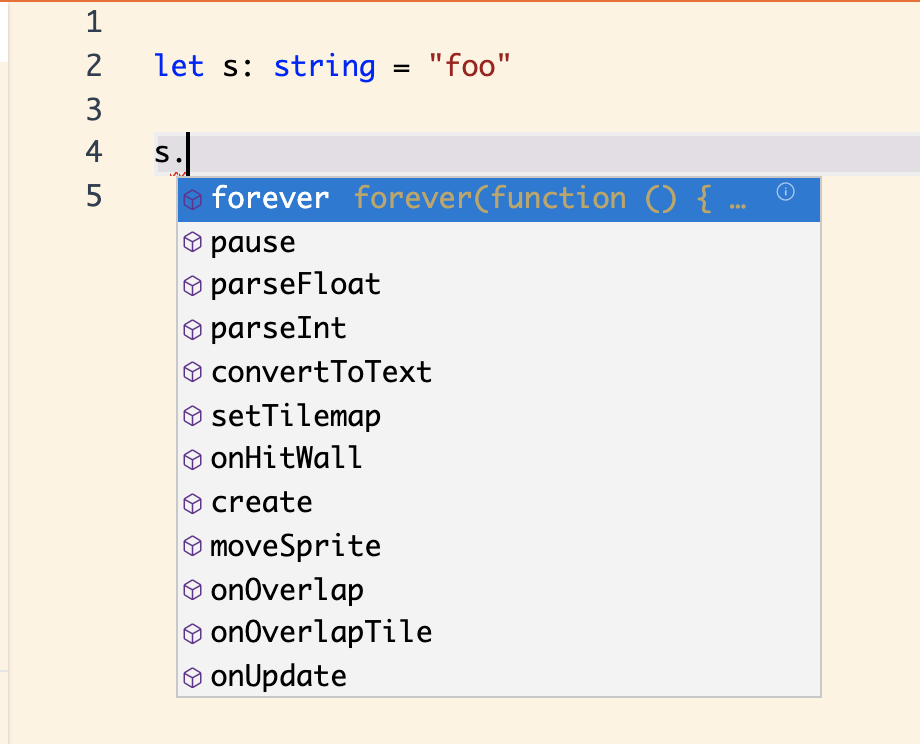Viewport: 920px width, 744px height.
Task: Choose the "onOverlap" completion entry
Action: click(x=287, y=589)
